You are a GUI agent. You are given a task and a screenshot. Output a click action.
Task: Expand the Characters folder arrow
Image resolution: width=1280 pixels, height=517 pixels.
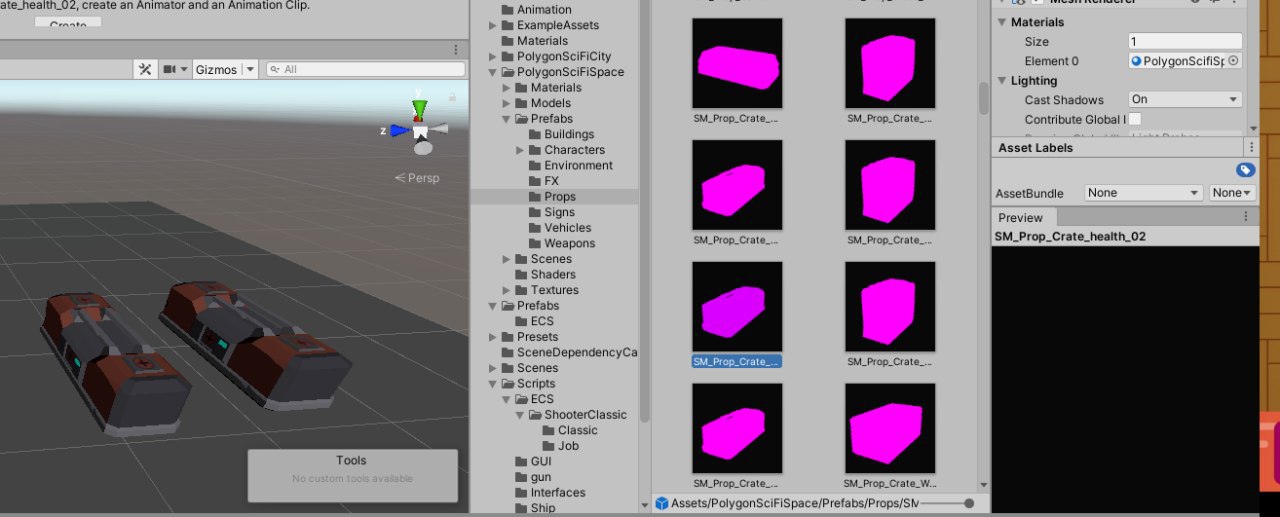[x=520, y=150]
